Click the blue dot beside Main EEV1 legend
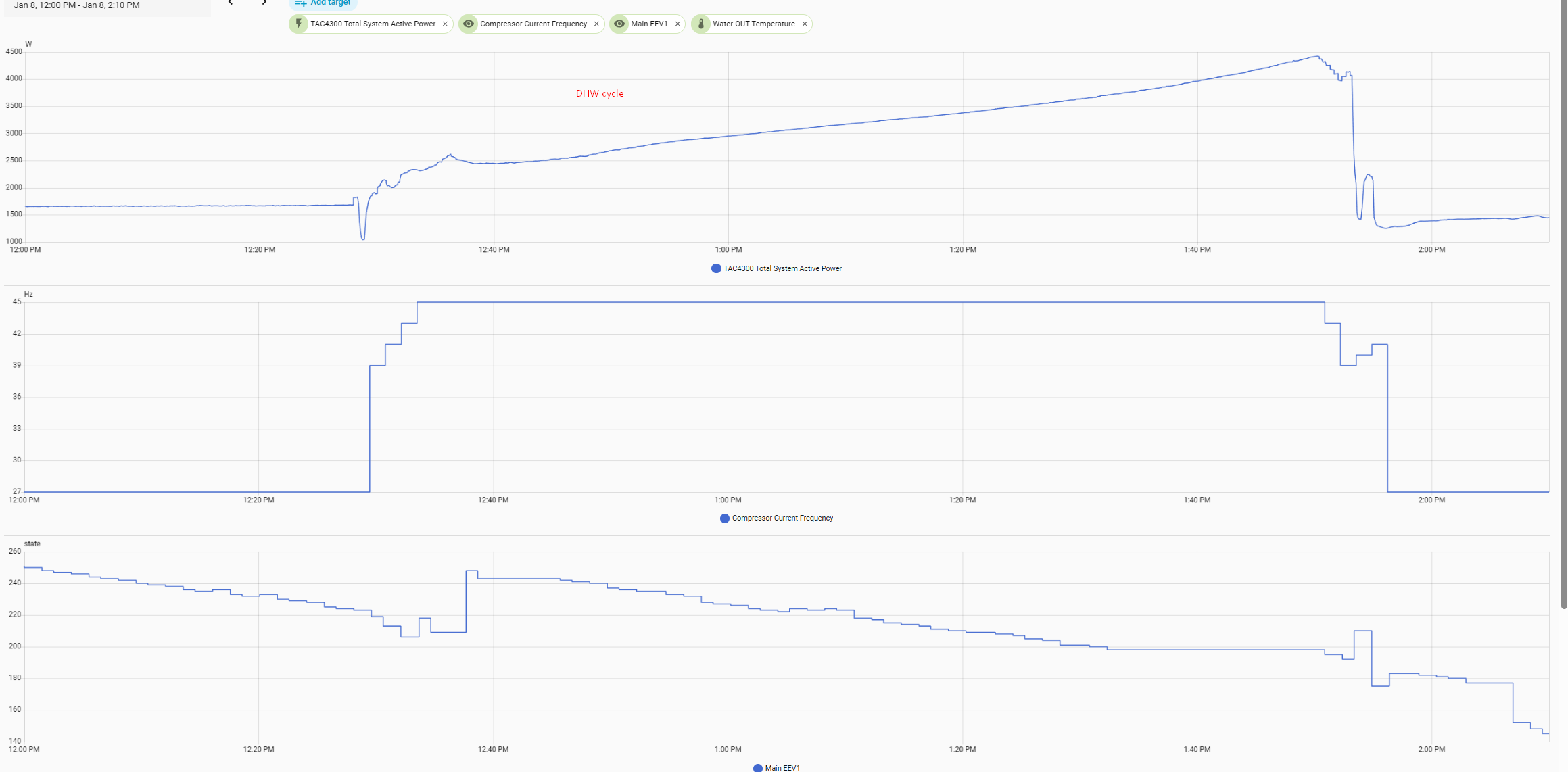 tap(757, 767)
